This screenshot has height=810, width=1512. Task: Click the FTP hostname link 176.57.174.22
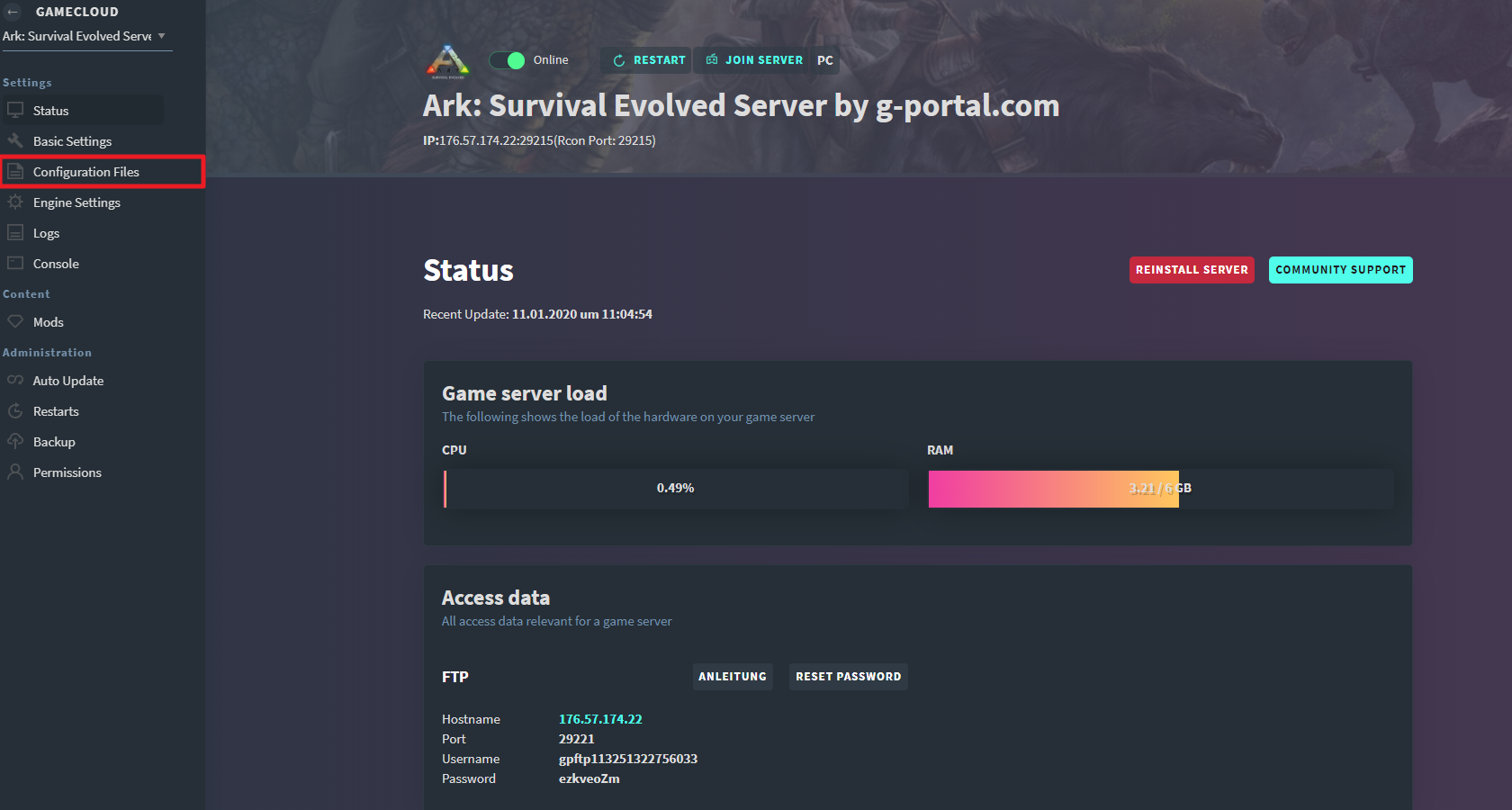[600, 719]
